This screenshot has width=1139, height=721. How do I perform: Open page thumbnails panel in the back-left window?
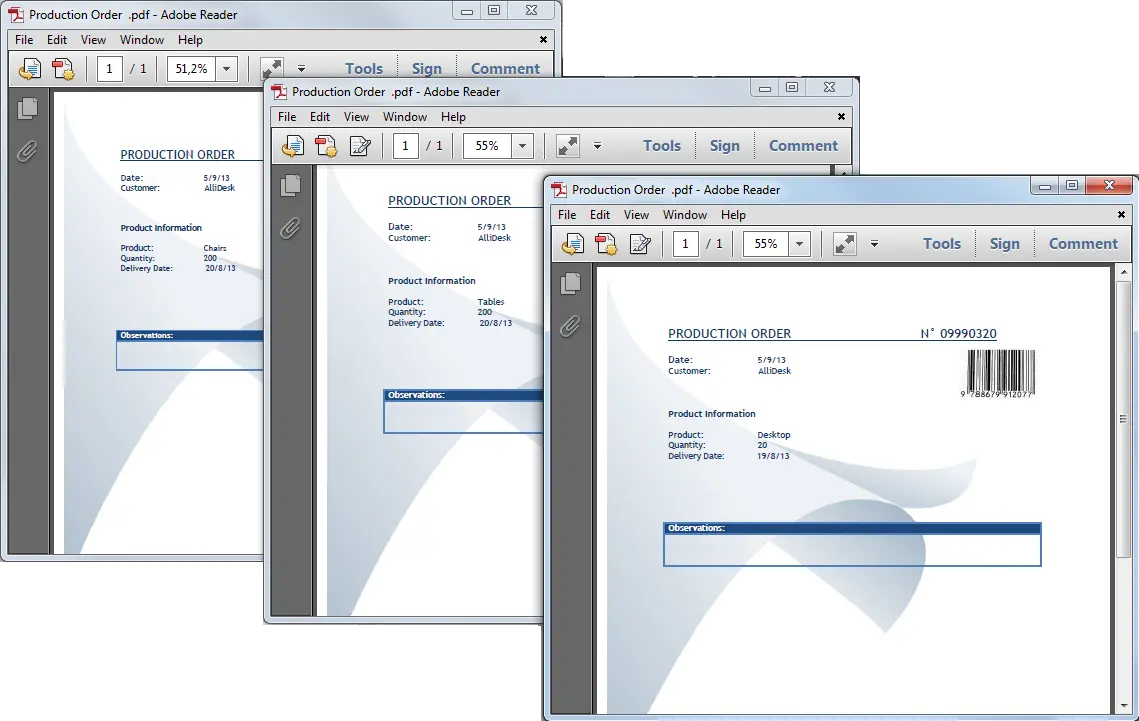point(28,107)
